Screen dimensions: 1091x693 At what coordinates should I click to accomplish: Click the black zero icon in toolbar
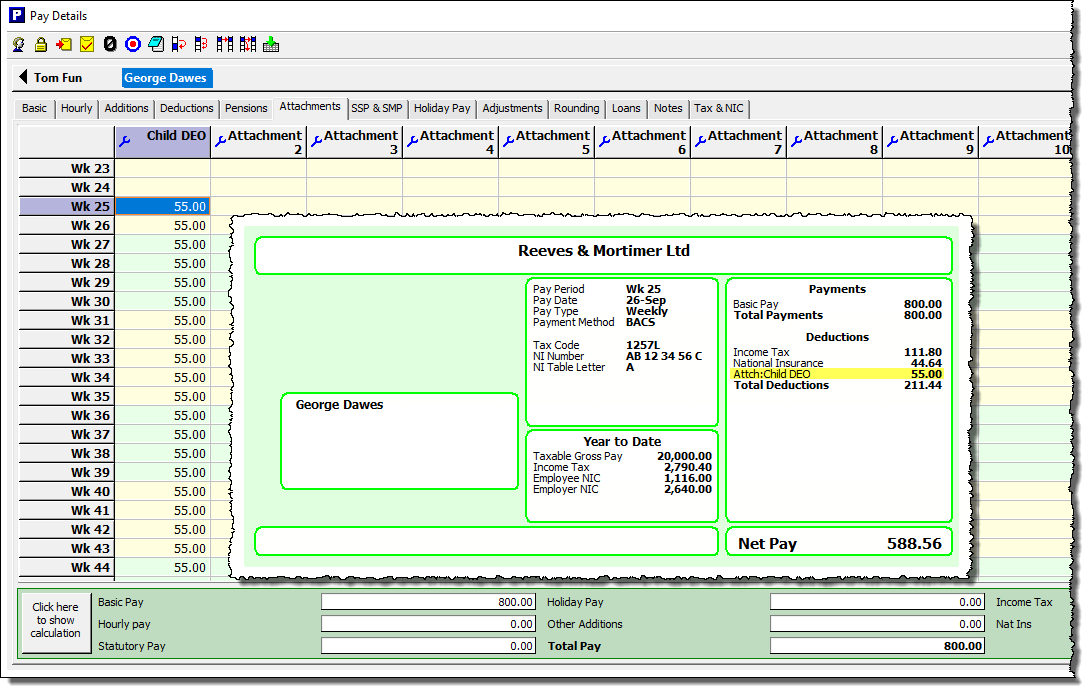click(x=110, y=45)
